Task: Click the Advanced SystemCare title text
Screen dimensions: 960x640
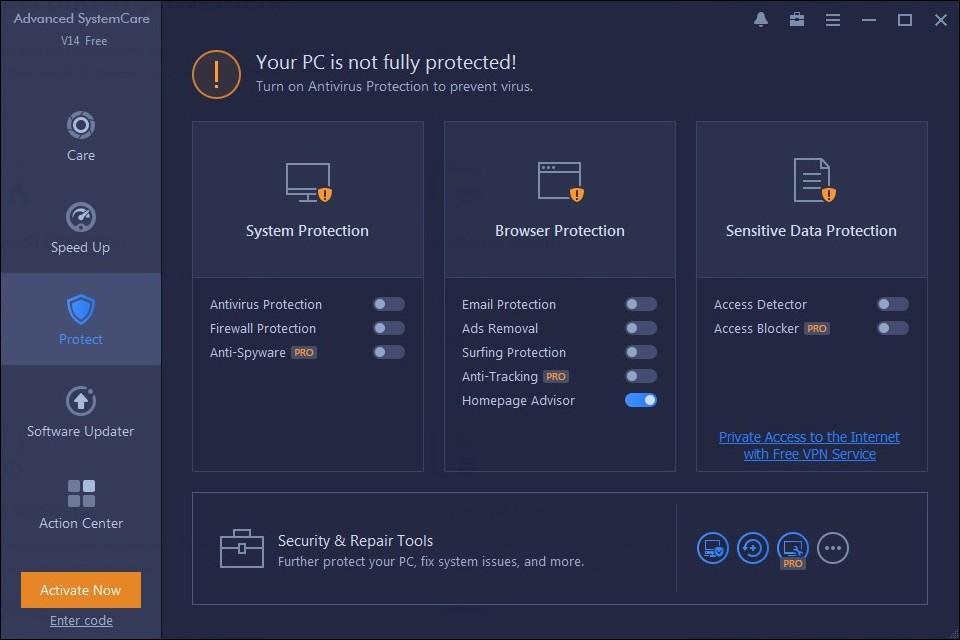Action: pyautogui.click(x=81, y=18)
